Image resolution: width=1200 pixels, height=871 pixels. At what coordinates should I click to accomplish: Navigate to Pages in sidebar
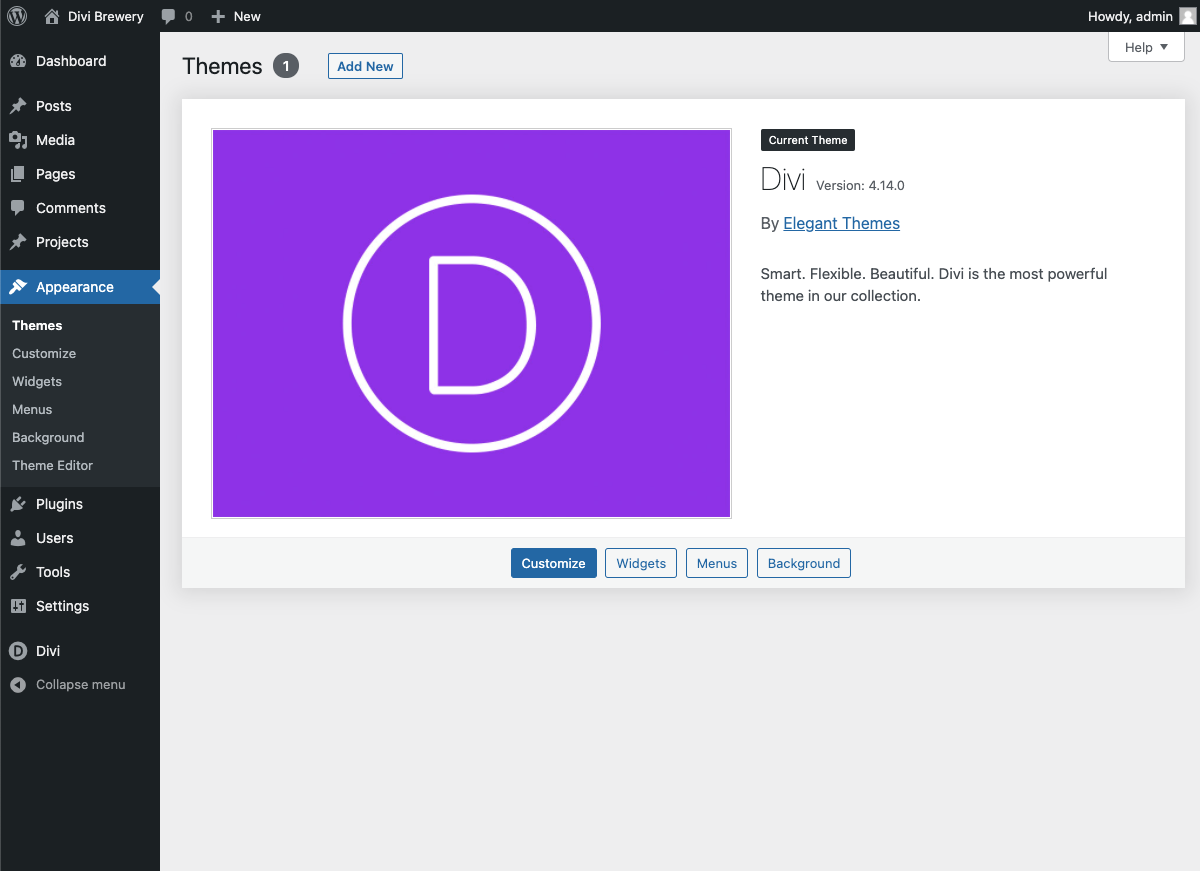[x=80, y=174]
